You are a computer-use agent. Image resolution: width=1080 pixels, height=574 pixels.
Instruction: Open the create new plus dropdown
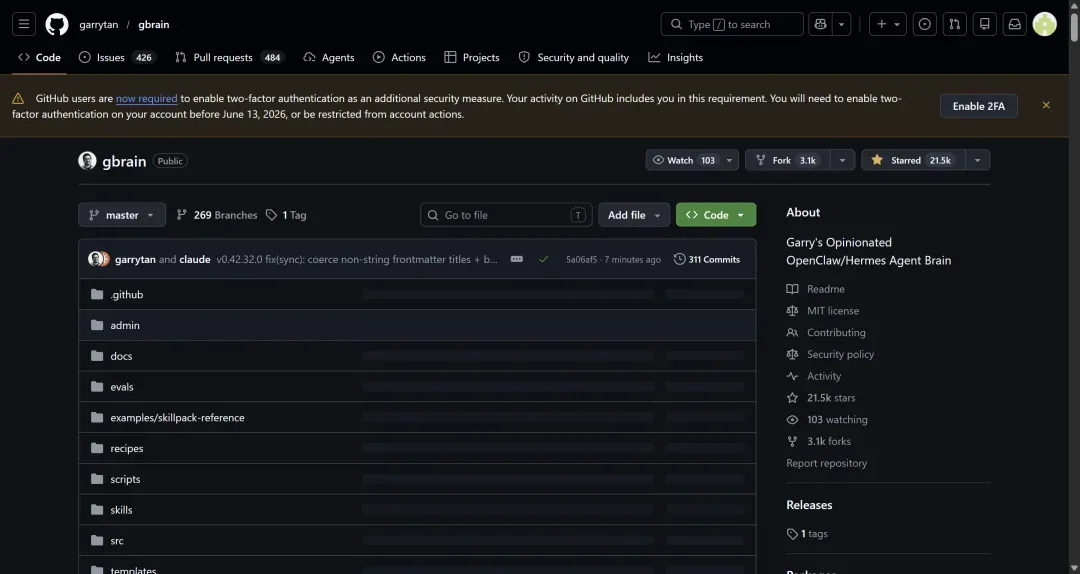888,24
